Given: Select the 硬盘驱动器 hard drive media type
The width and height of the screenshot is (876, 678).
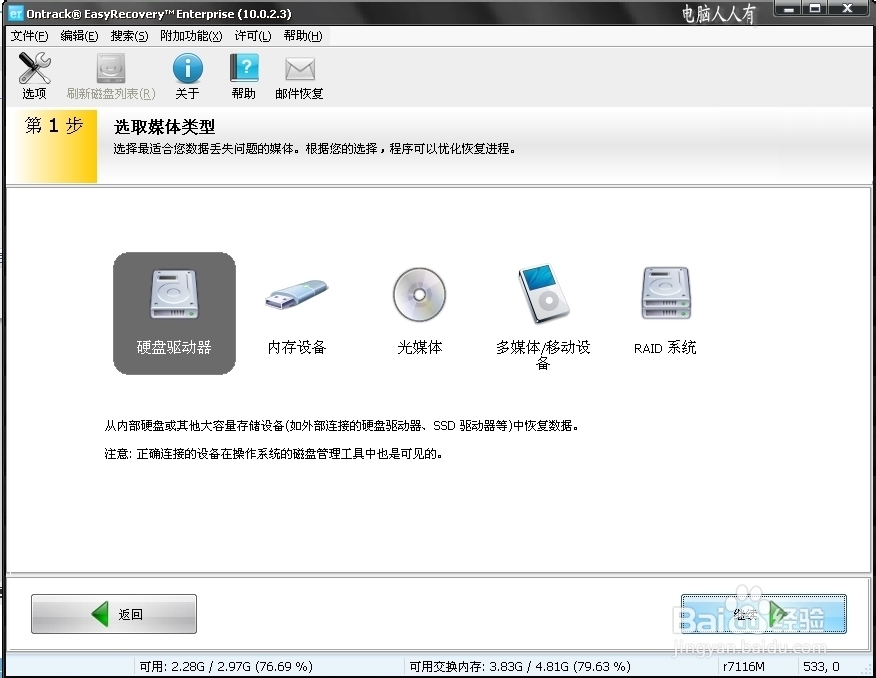Looking at the screenshot, I should point(174,313).
